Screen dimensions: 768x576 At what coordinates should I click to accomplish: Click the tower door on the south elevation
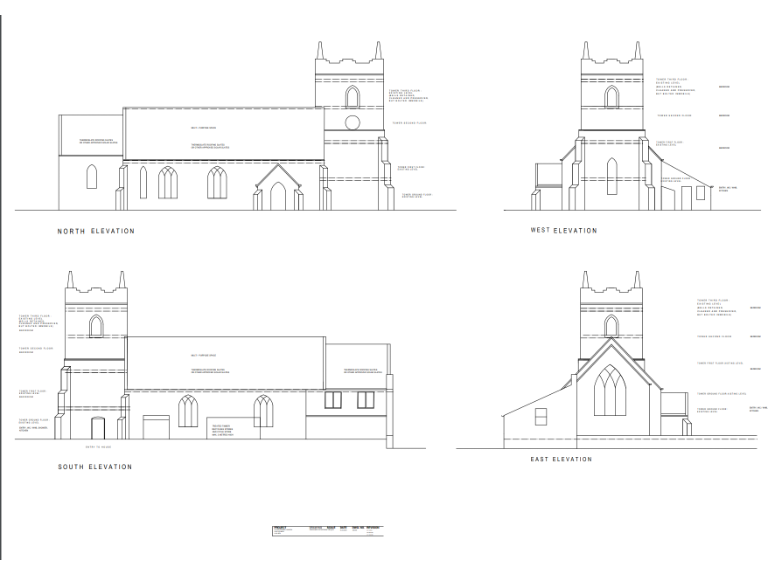click(x=98, y=427)
